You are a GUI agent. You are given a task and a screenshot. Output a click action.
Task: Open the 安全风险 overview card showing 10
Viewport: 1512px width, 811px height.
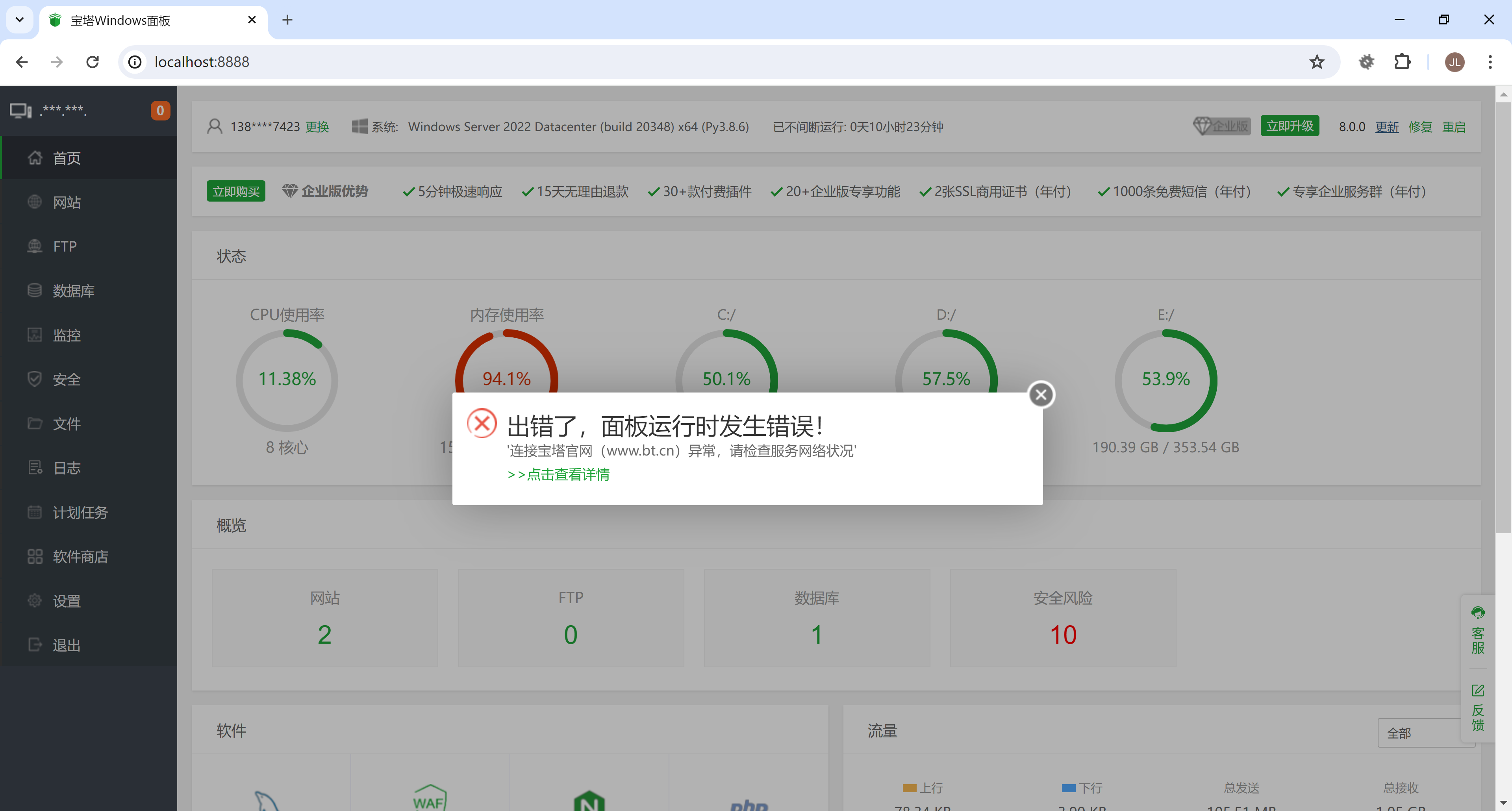(1063, 617)
